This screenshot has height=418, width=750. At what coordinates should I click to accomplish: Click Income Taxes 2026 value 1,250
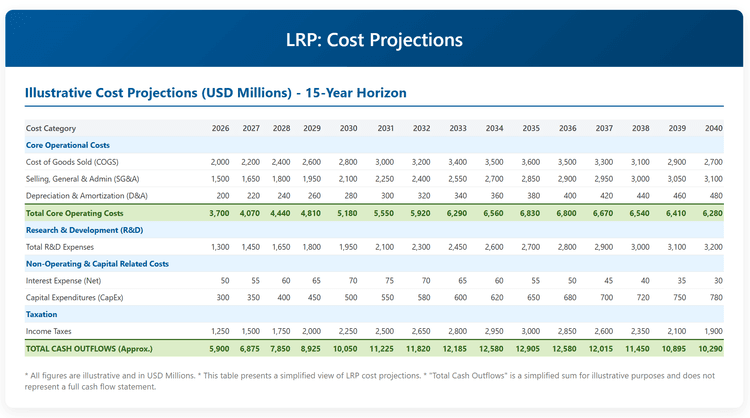click(220, 331)
